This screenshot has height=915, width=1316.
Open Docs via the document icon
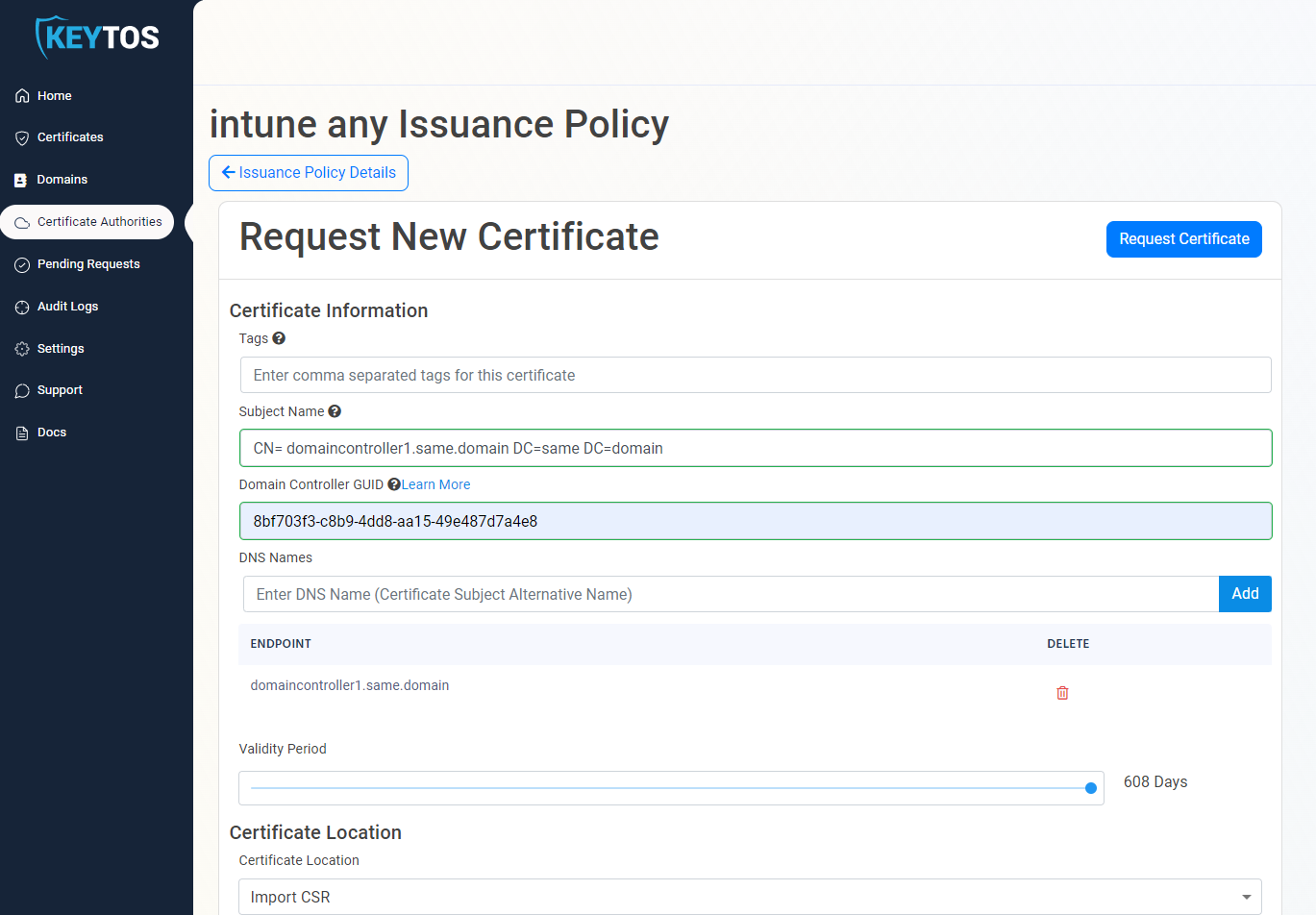coord(21,432)
